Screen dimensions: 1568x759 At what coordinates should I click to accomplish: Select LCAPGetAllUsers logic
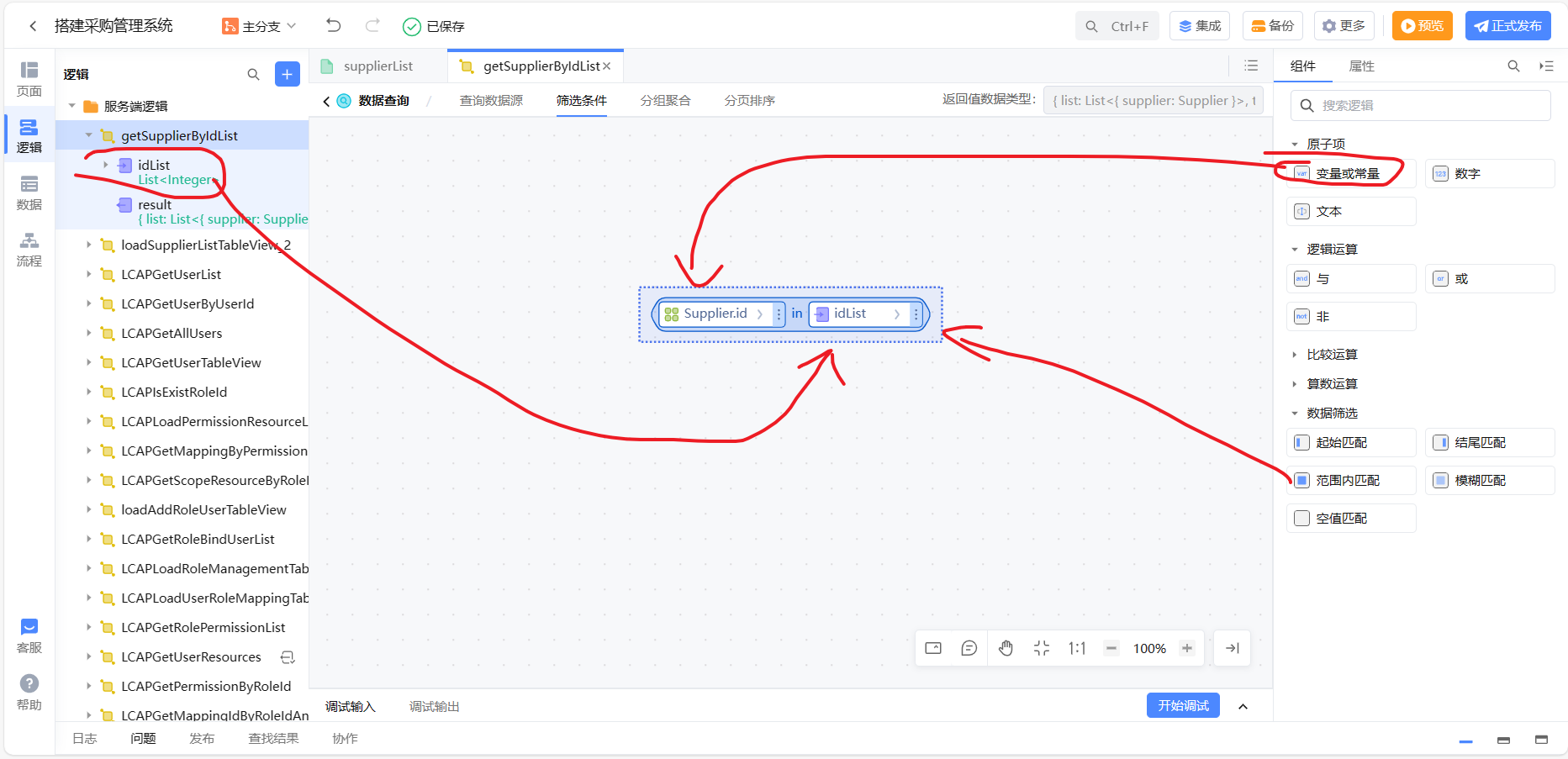click(x=172, y=333)
